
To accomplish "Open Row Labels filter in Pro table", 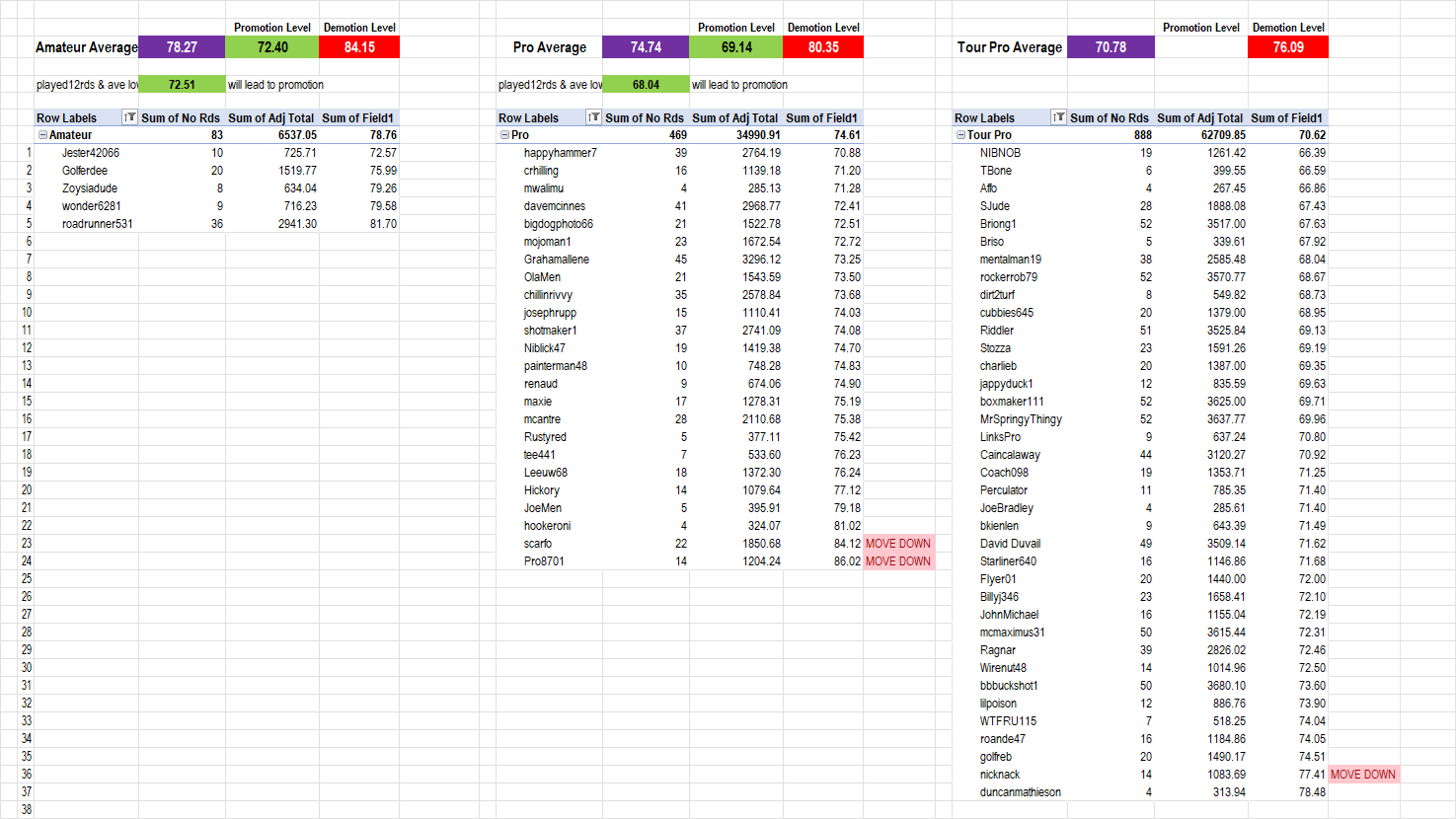I will (593, 117).
